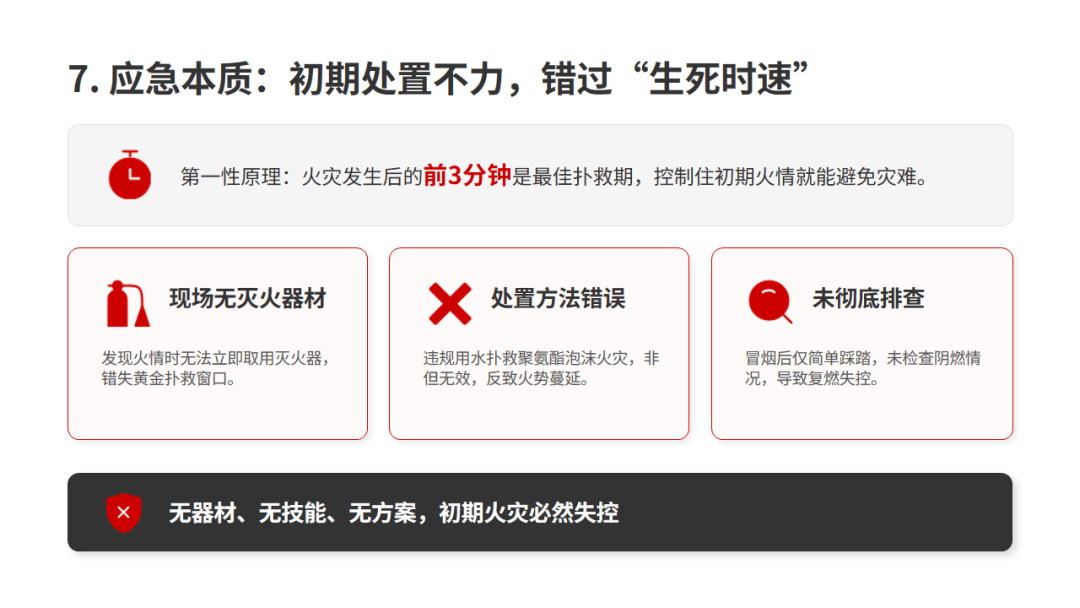Image resolution: width=1080 pixels, height=608 pixels.
Task: Select the heading 现场无灭火器材
Action: tap(248, 299)
